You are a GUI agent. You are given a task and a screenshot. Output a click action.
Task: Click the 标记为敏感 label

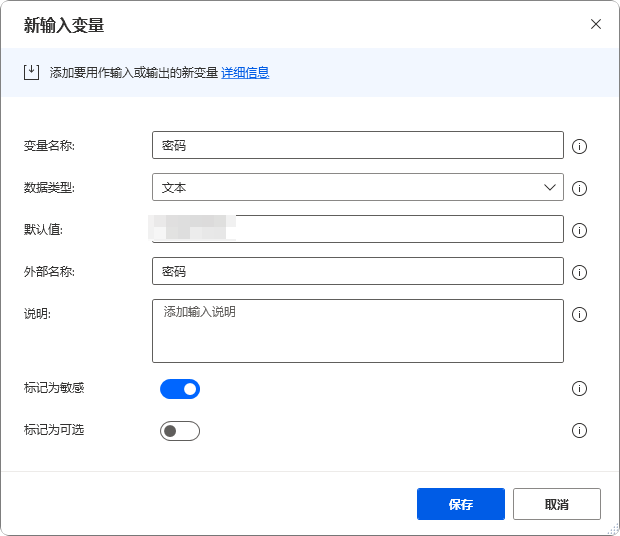(x=54, y=388)
